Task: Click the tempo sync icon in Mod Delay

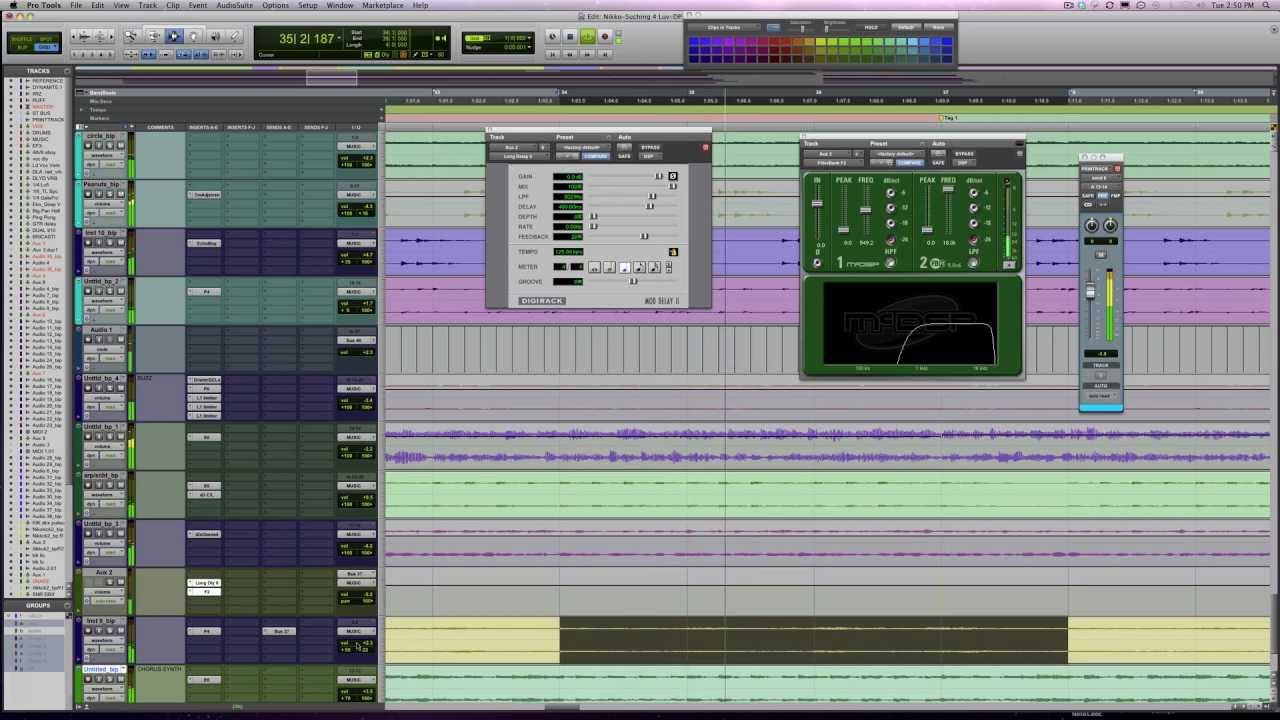Action: [673, 252]
